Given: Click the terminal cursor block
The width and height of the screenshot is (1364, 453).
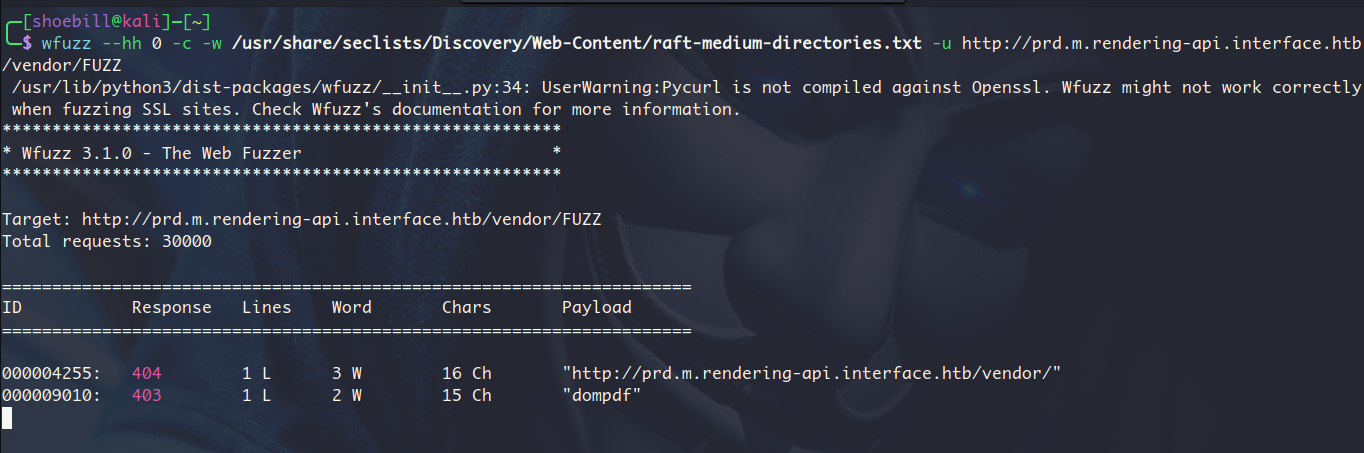Looking at the screenshot, I should [x=7, y=417].
